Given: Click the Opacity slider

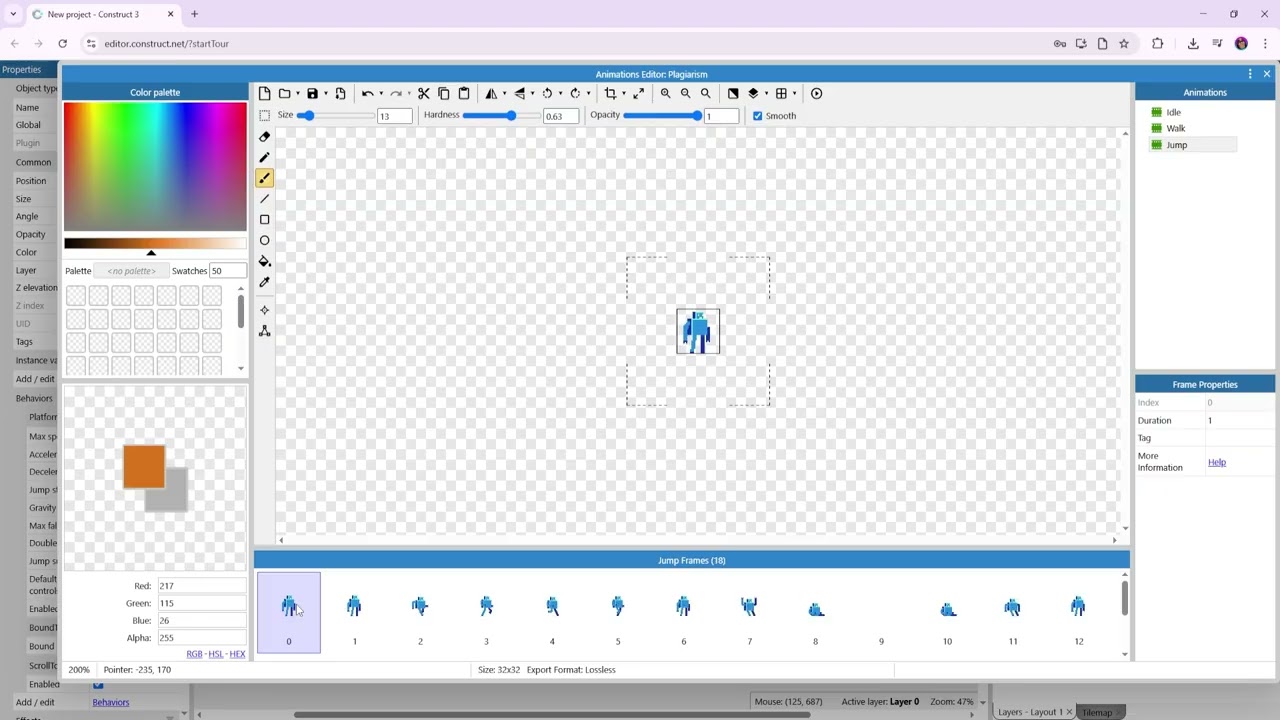Looking at the screenshot, I should (x=662, y=116).
